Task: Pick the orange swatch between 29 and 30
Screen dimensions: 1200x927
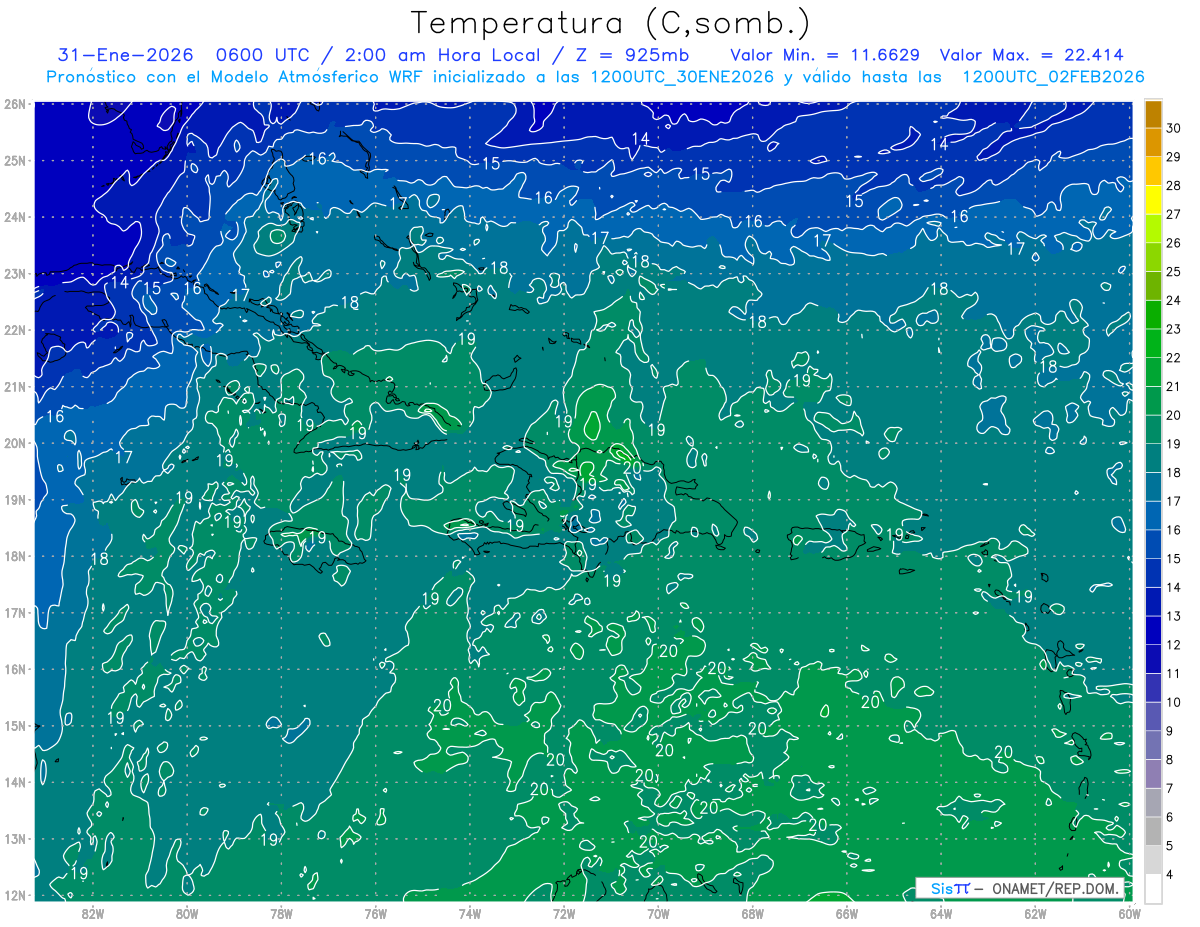Action: [x=1153, y=142]
